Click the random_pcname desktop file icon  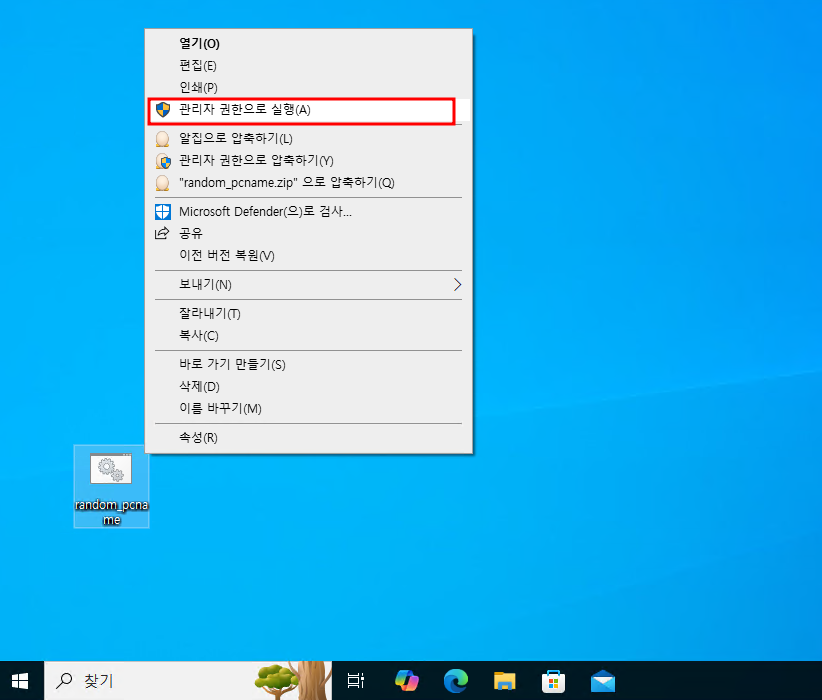111,472
